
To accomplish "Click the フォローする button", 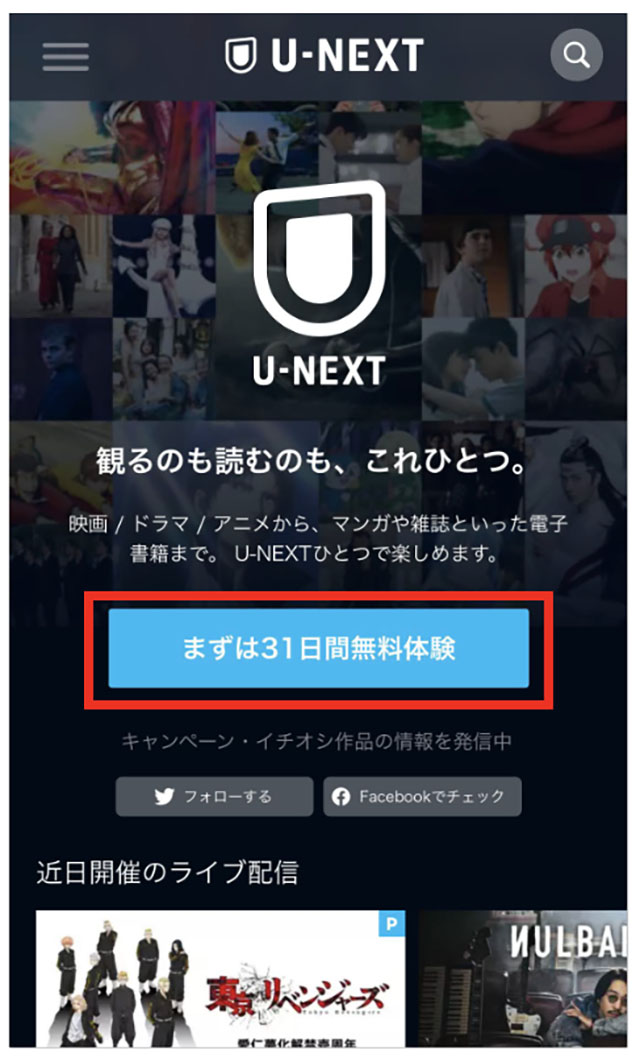I will [214, 796].
